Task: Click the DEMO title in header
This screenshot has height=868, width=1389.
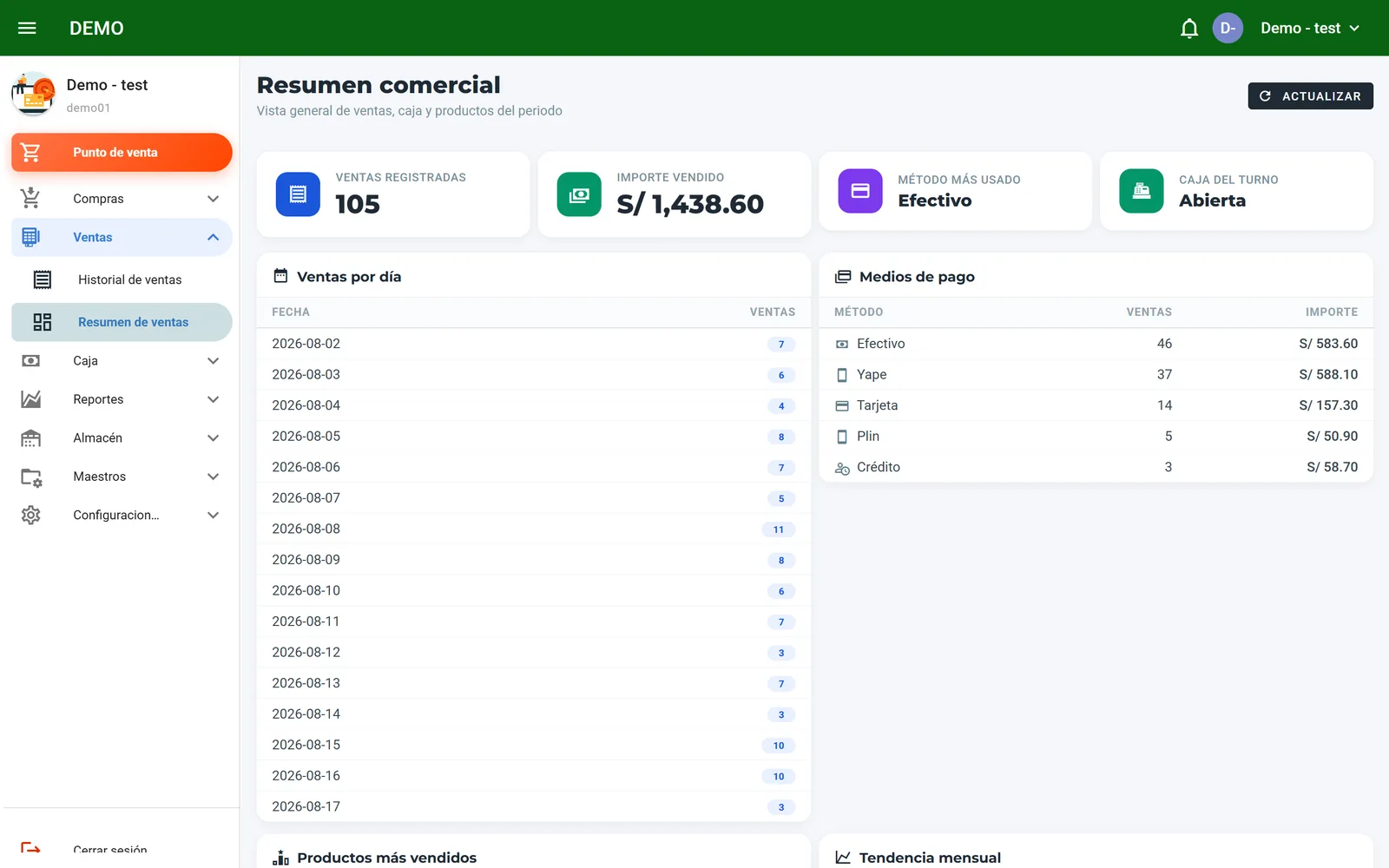Action: point(96,28)
